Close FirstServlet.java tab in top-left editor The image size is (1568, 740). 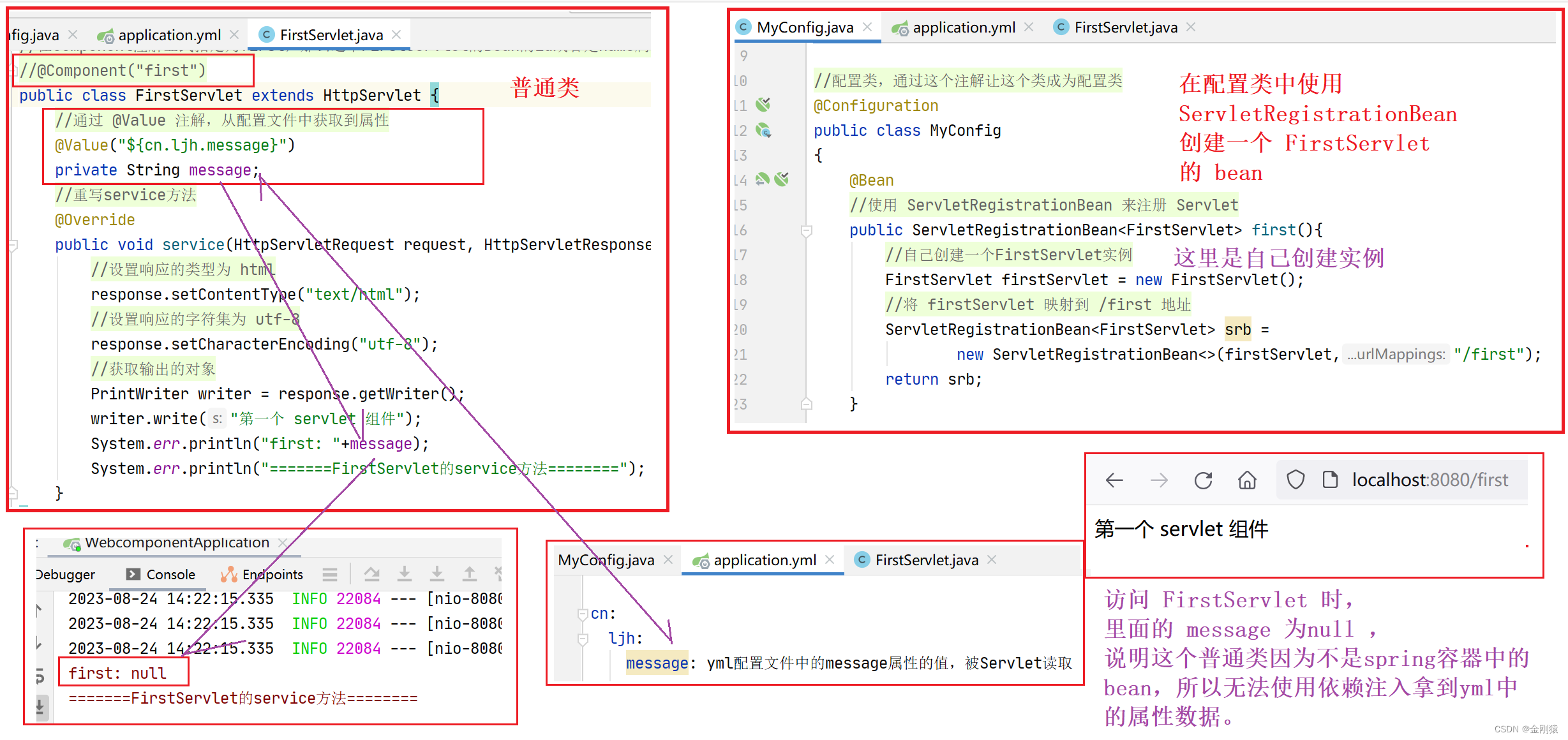click(396, 34)
